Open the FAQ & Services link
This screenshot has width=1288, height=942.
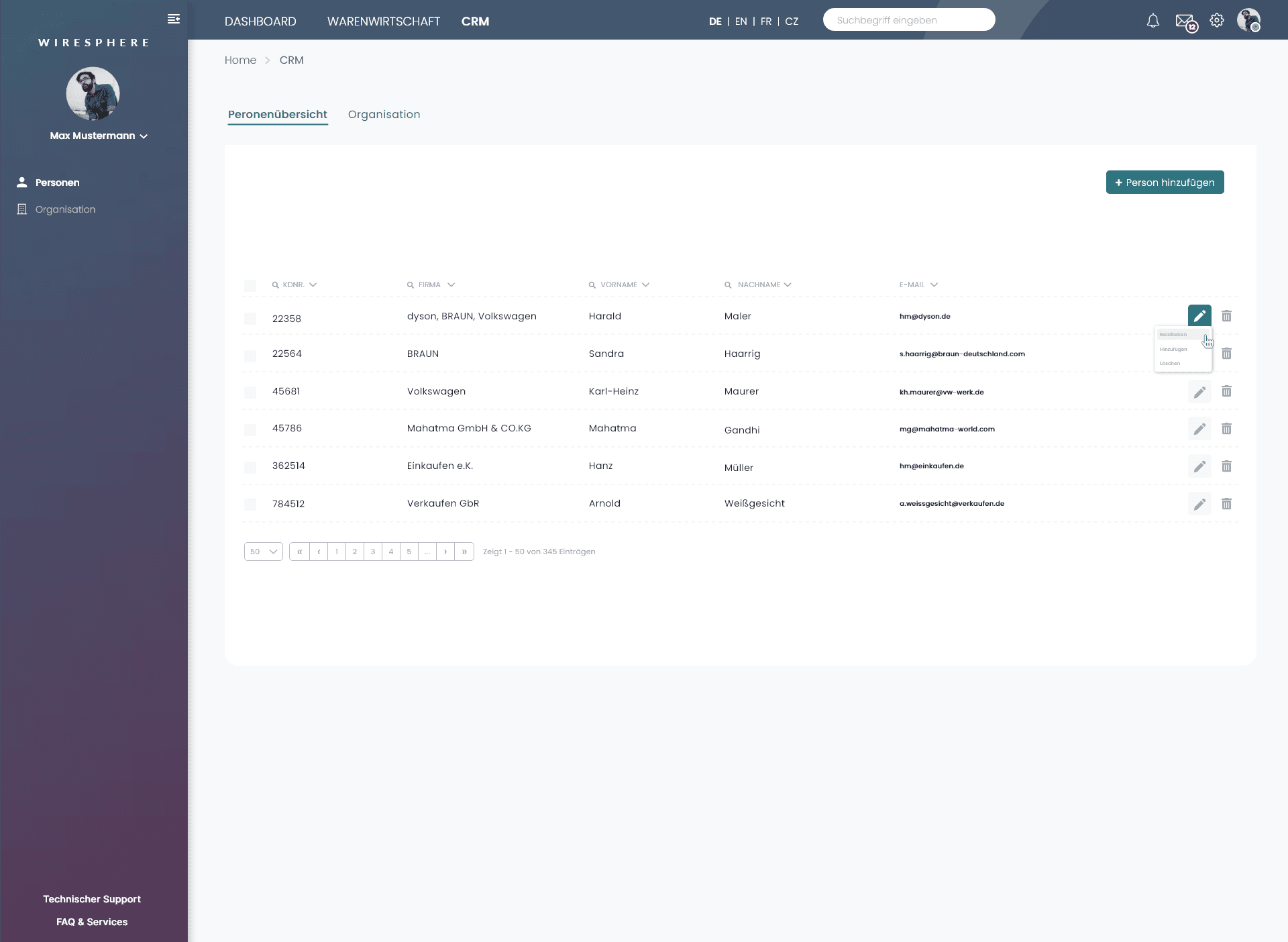coord(92,922)
